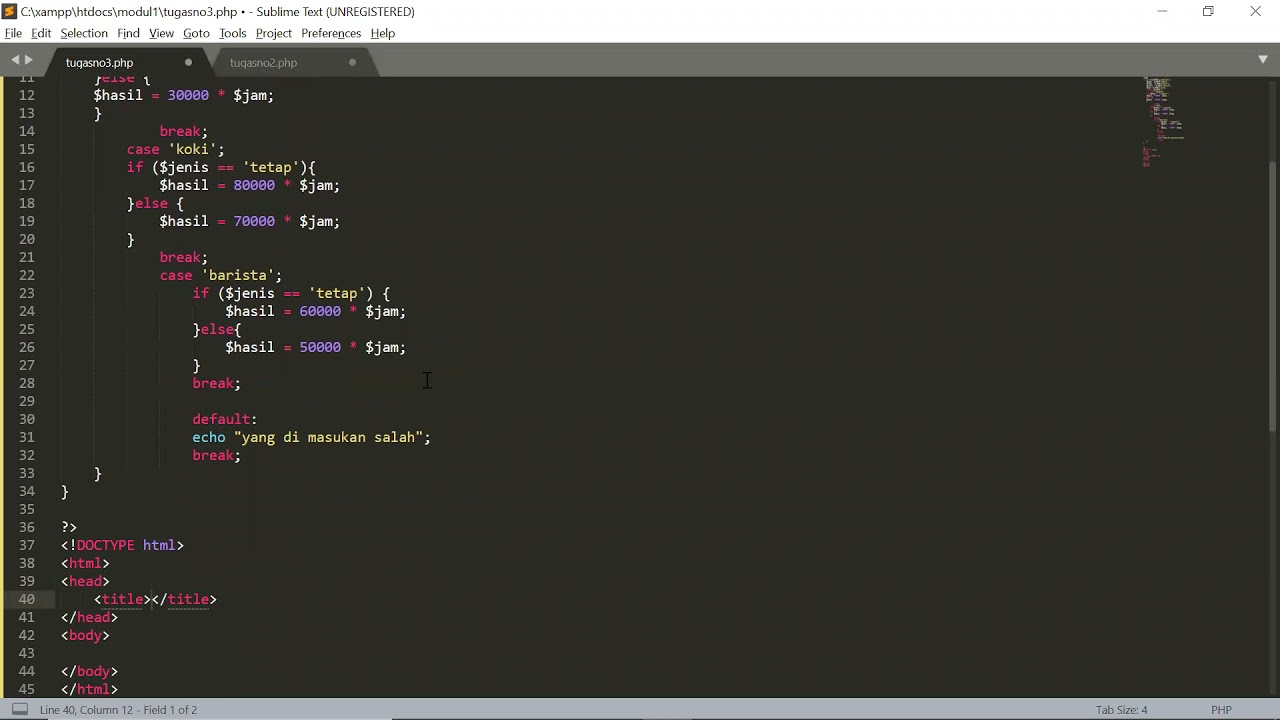Click the closing </head> tag line

click(89, 617)
